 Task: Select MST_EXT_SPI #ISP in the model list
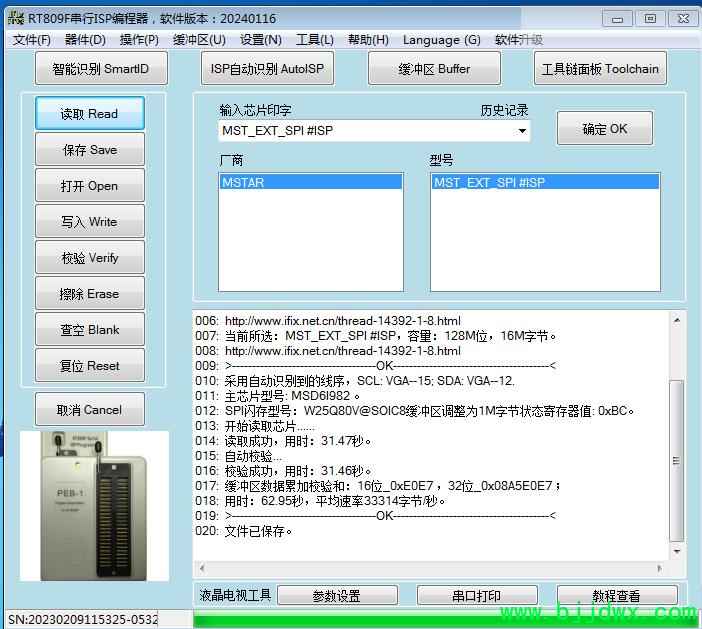click(x=544, y=183)
